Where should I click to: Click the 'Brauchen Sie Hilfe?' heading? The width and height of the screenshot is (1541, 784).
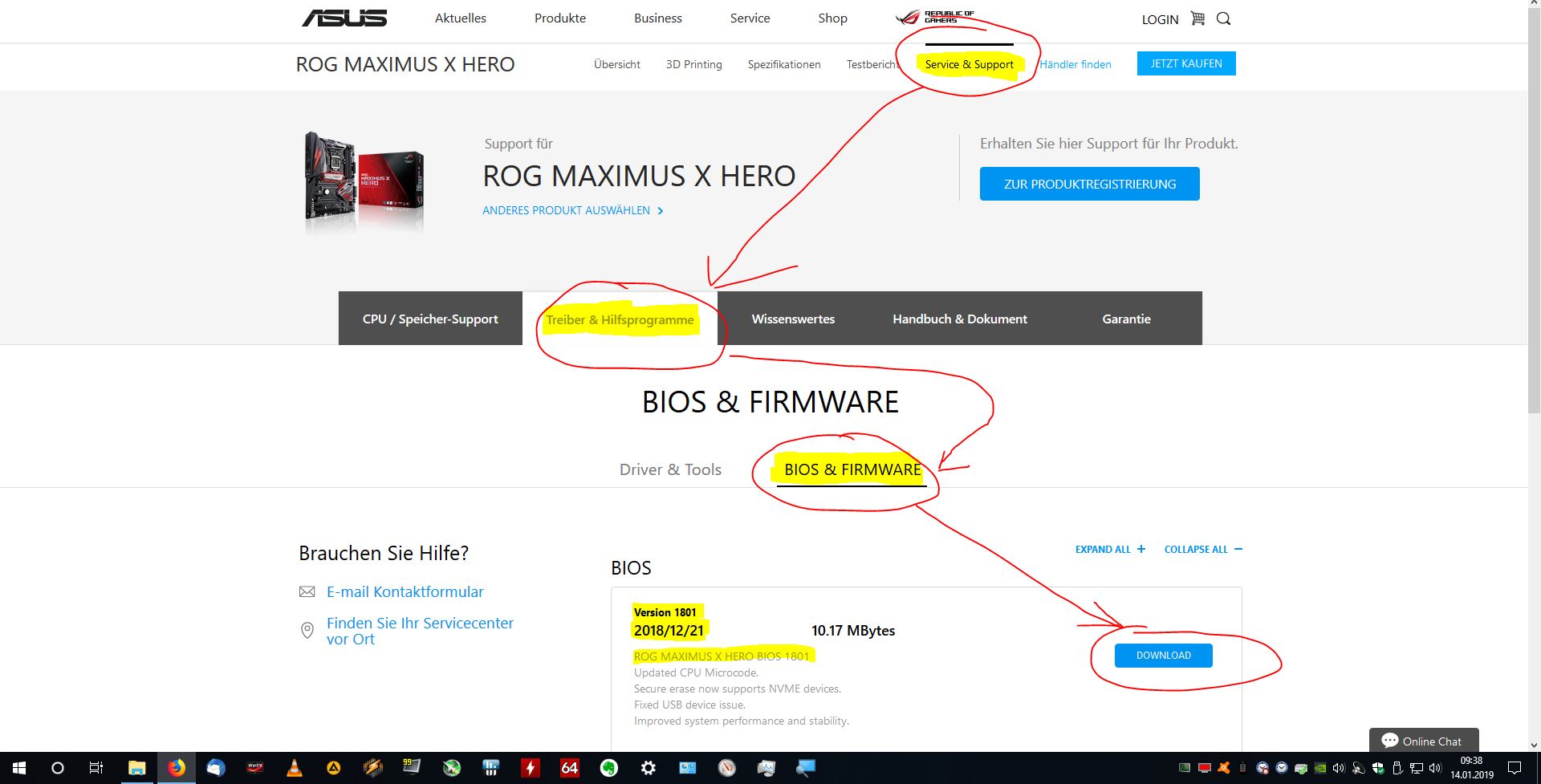384,553
